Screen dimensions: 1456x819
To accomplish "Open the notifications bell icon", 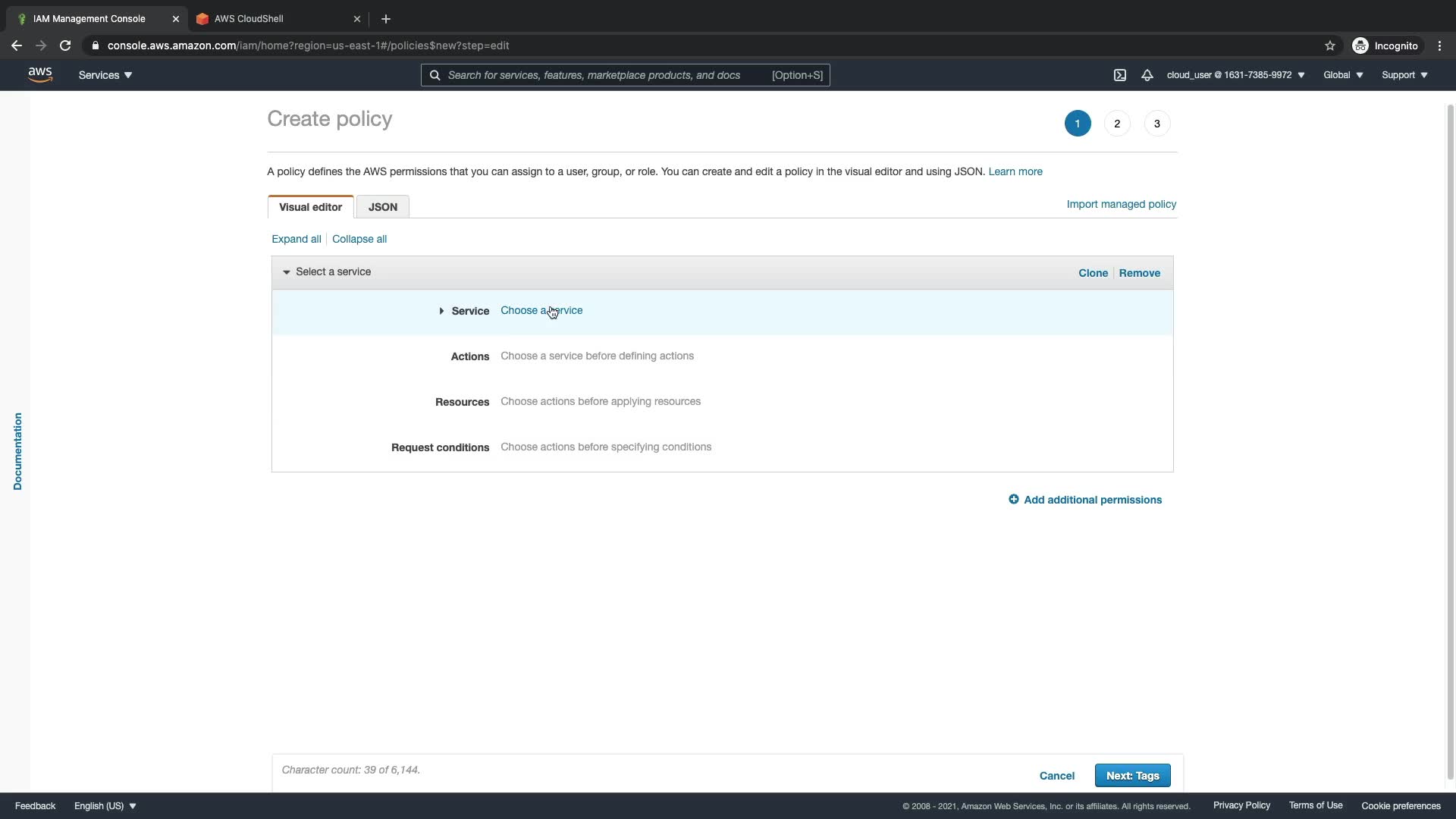I will [1147, 75].
